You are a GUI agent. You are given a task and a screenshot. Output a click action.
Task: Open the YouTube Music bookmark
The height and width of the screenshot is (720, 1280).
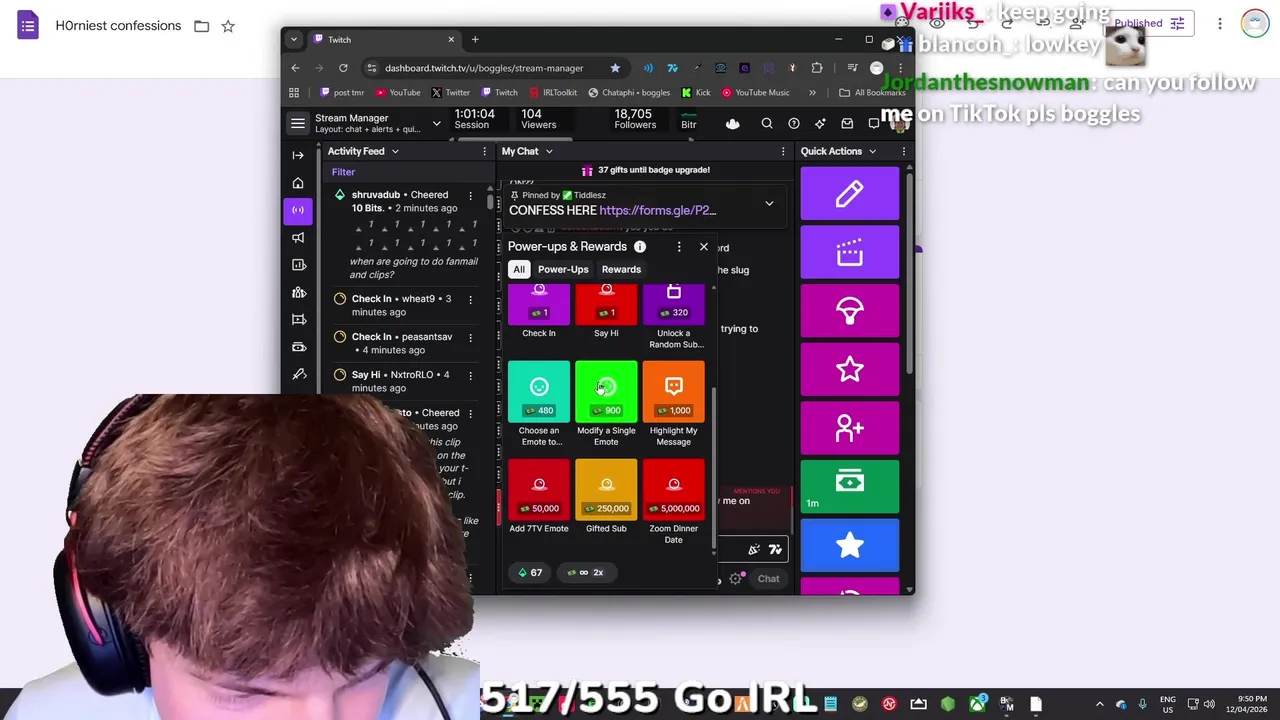pyautogui.click(x=754, y=93)
